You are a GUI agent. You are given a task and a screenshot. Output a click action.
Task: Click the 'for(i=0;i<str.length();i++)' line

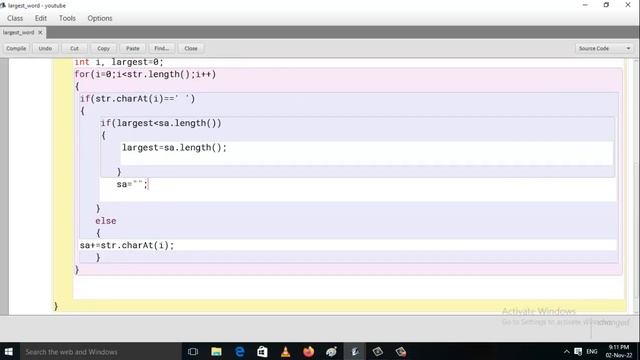click(x=145, y=74)
